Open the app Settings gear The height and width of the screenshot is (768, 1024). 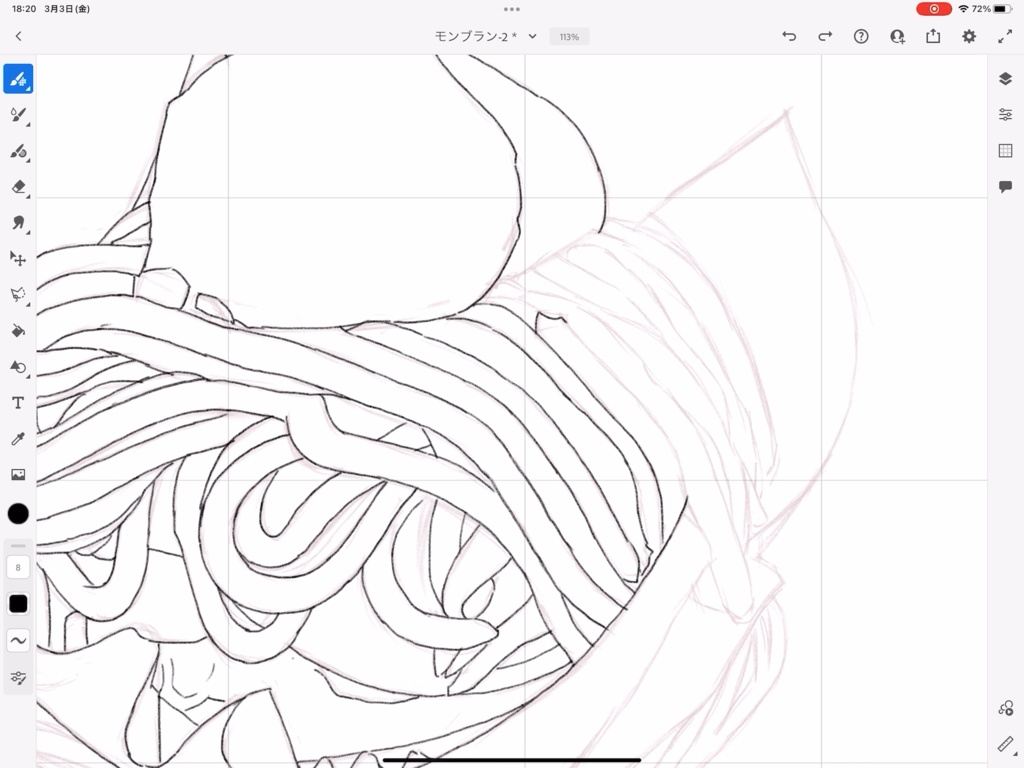point(968,36)
